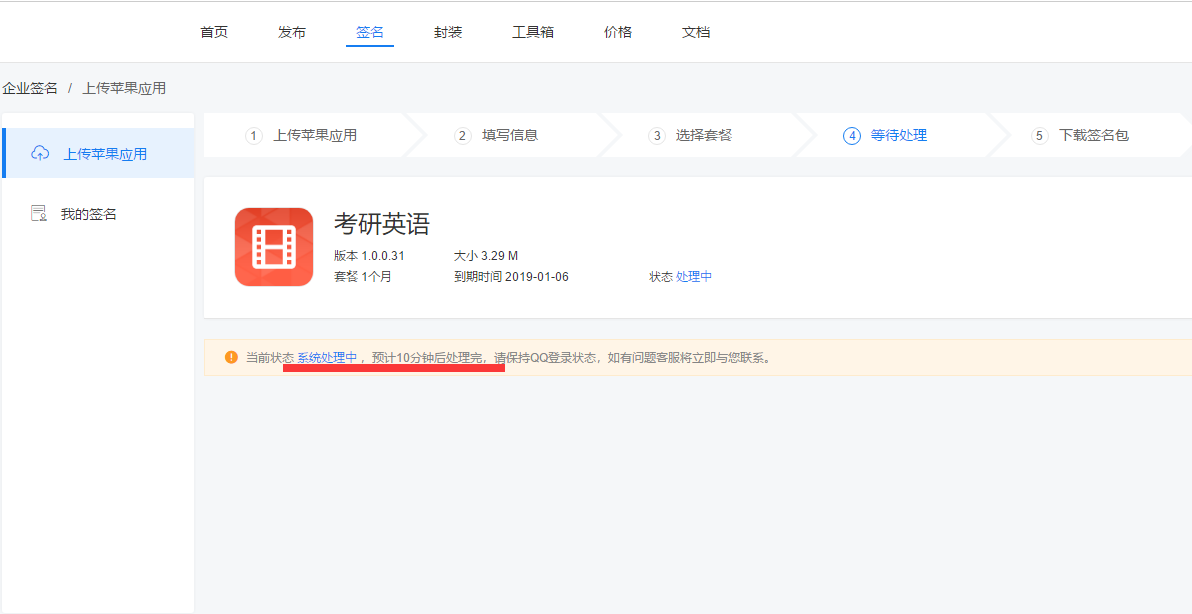This screenshot has width=1192, height=614.
Task: Open the 首页 home menu item
Action: click(214, 32)
